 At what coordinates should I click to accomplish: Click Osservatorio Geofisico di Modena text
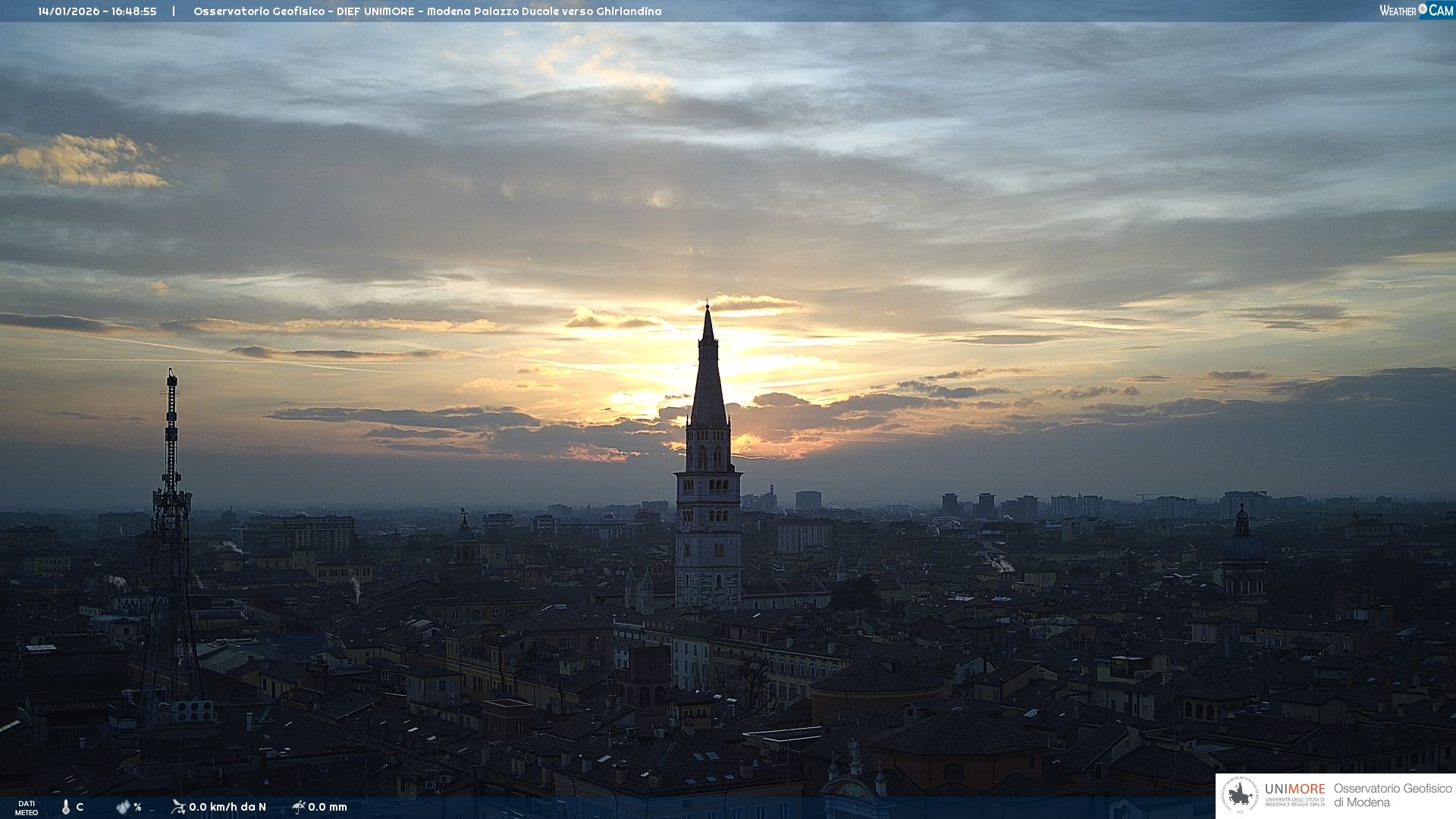[1392, 795]
